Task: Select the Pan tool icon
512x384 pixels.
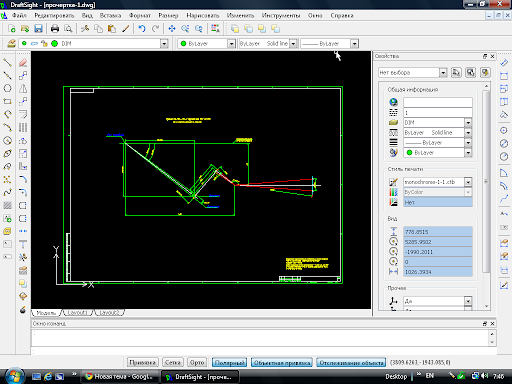Action: click(x=172, y=29)
